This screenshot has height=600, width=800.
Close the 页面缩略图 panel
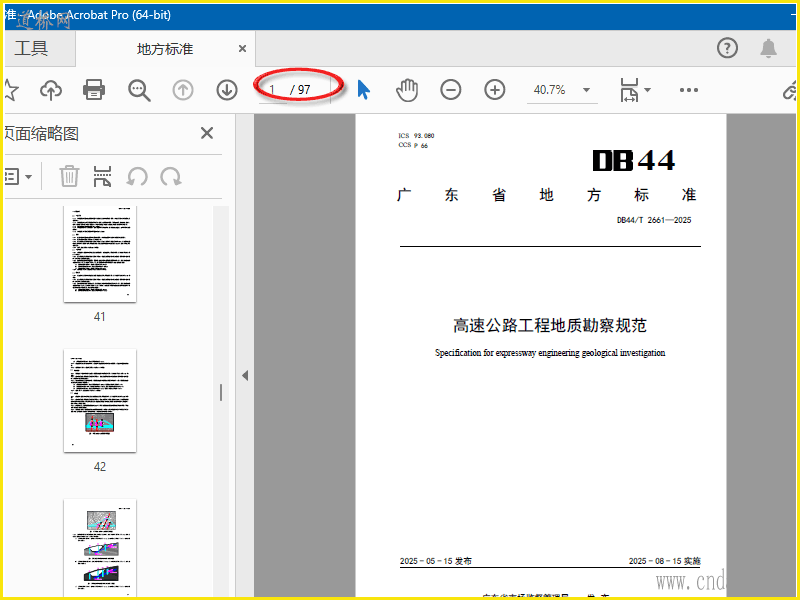207,133
